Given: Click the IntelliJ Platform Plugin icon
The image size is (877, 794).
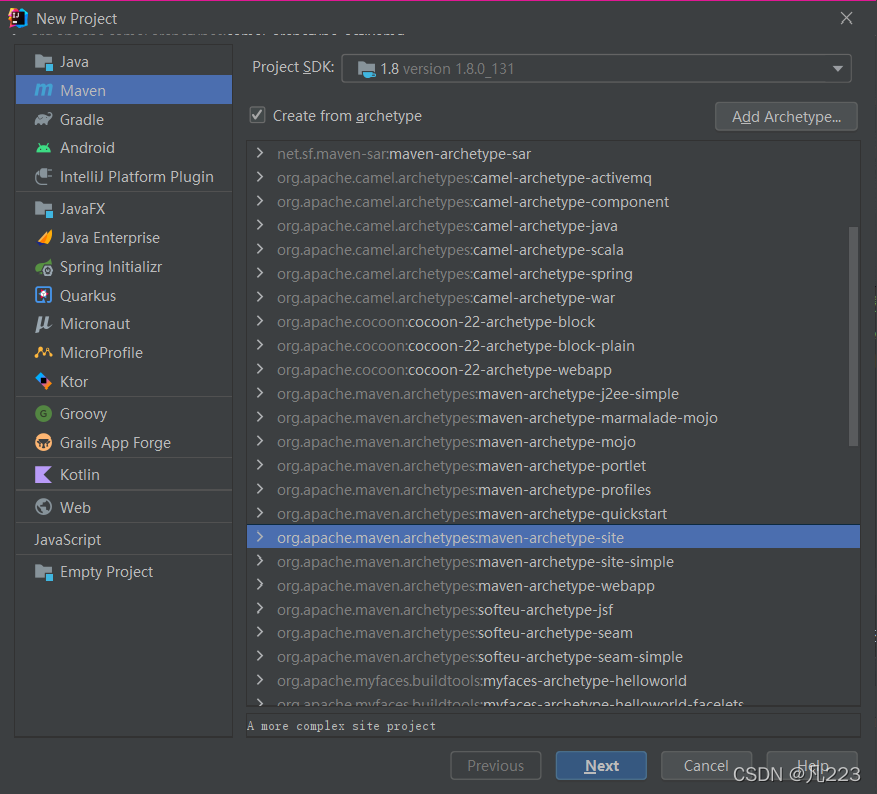Looking at the screenshot, I should [x=44, y=177].
